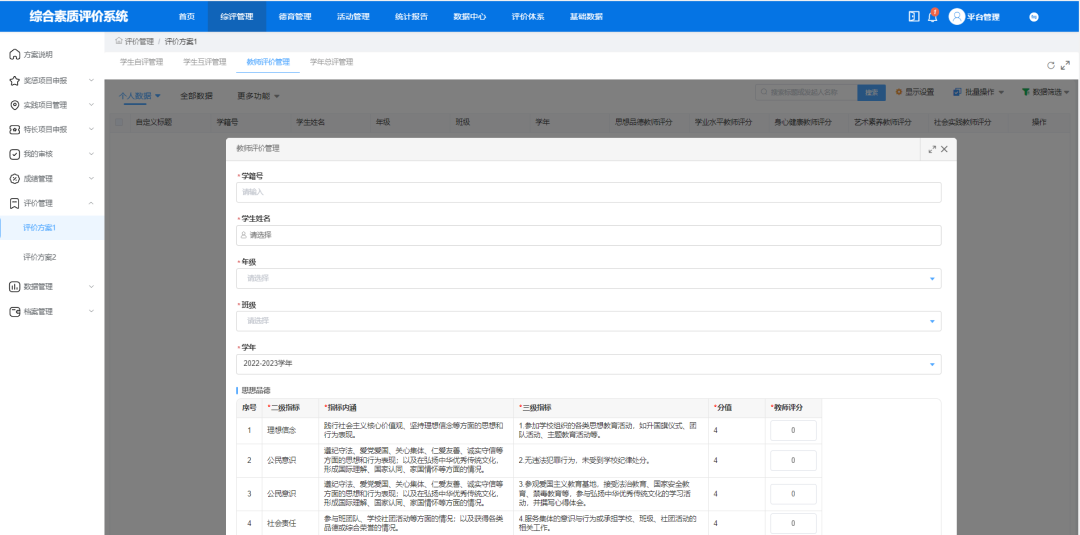Go to 首页 in the top navigation
1080x535 pixels.
[186, 17]
